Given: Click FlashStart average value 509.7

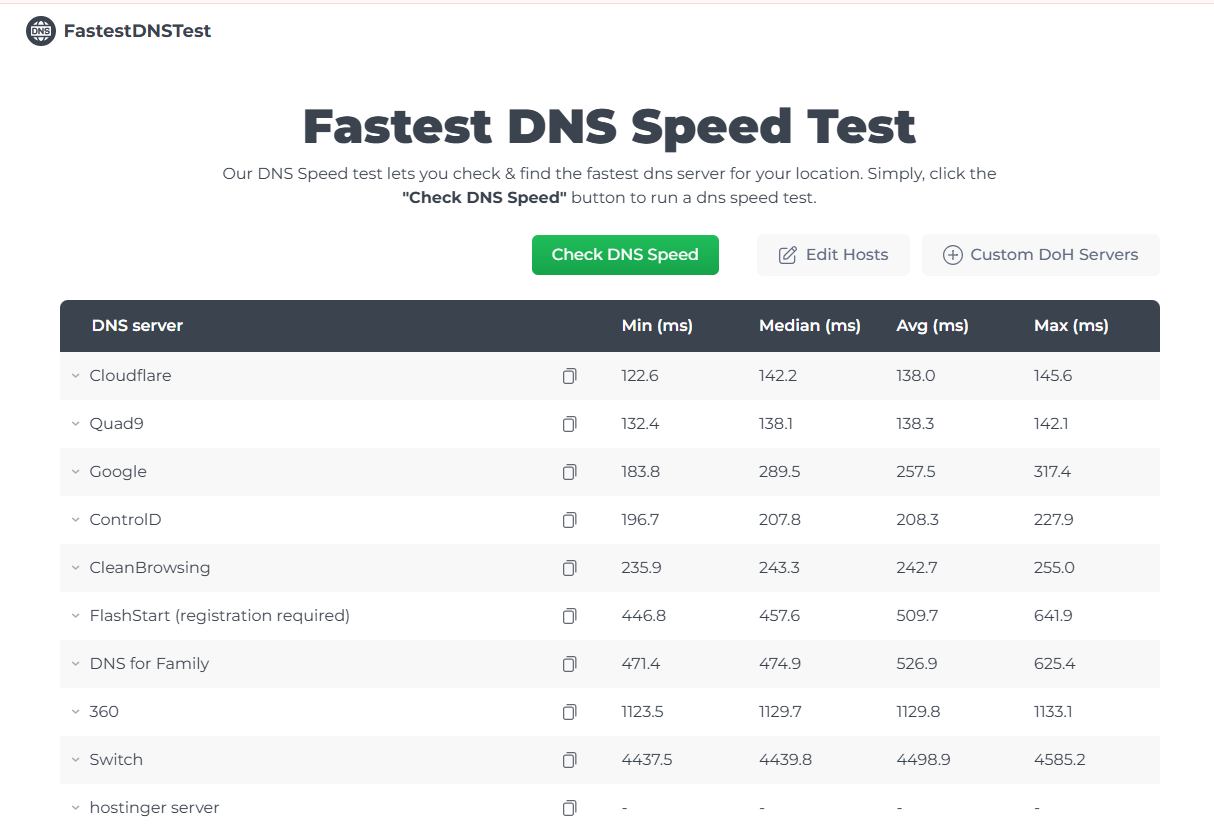Looking at the screenshot, I should (917, 616).
